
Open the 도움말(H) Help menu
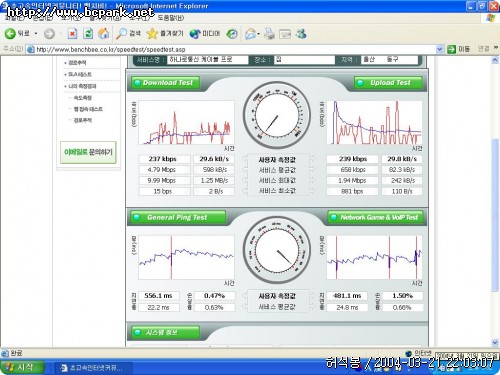click(171, 18)
